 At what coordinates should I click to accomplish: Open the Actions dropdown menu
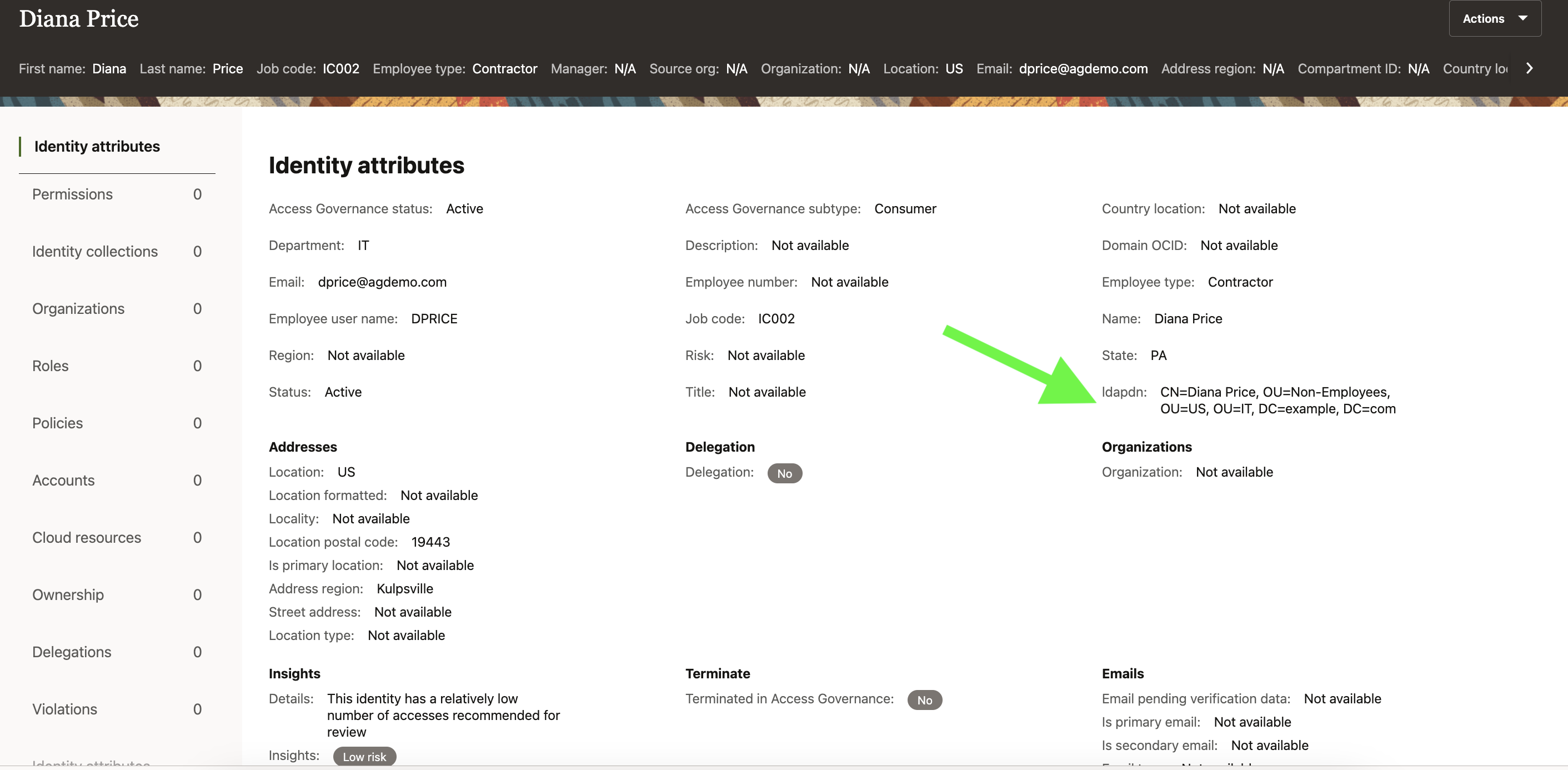coord(1494,19)
